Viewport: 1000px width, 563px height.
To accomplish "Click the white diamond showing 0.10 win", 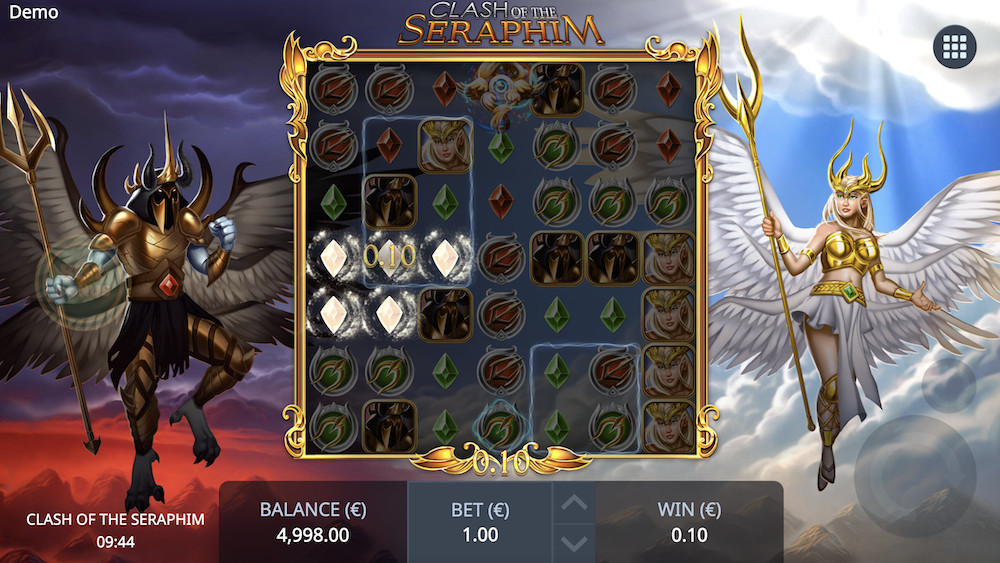I will pos(389,257).
